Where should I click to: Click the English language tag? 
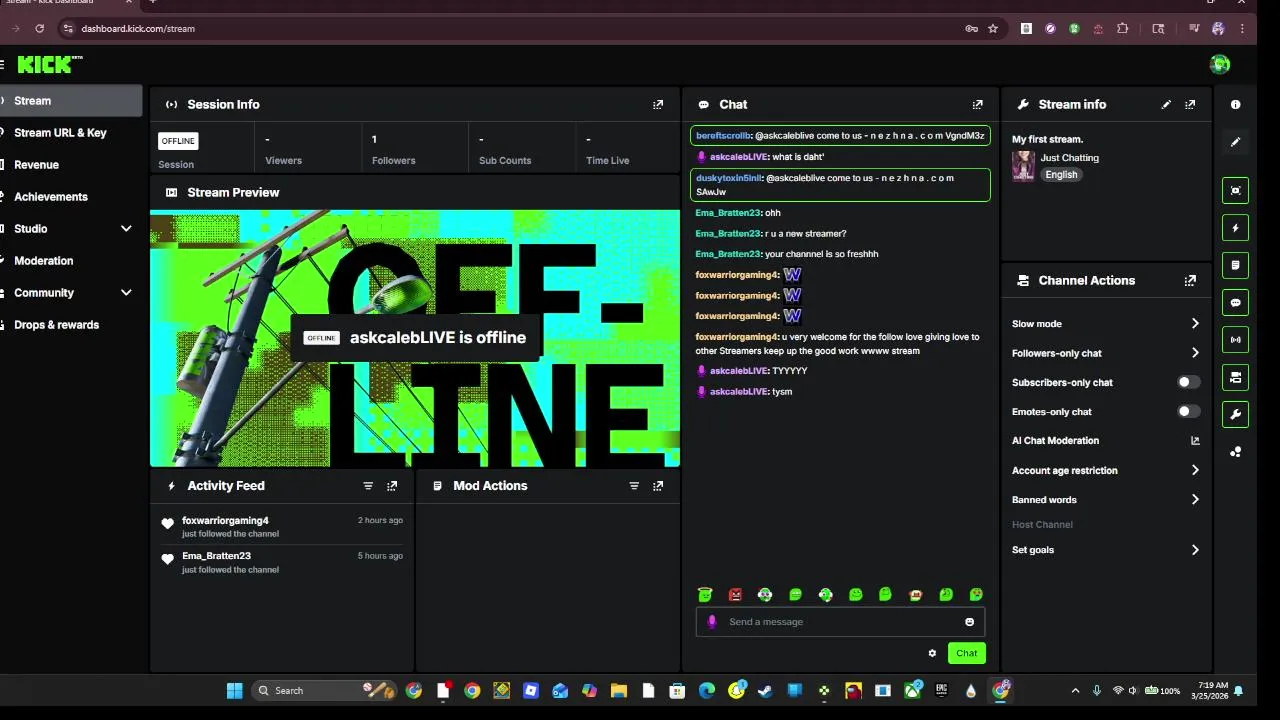[x=1061, y=174]
